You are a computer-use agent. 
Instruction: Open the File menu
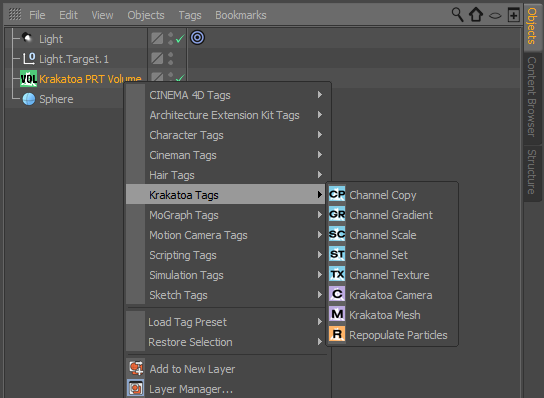(37, 15)
